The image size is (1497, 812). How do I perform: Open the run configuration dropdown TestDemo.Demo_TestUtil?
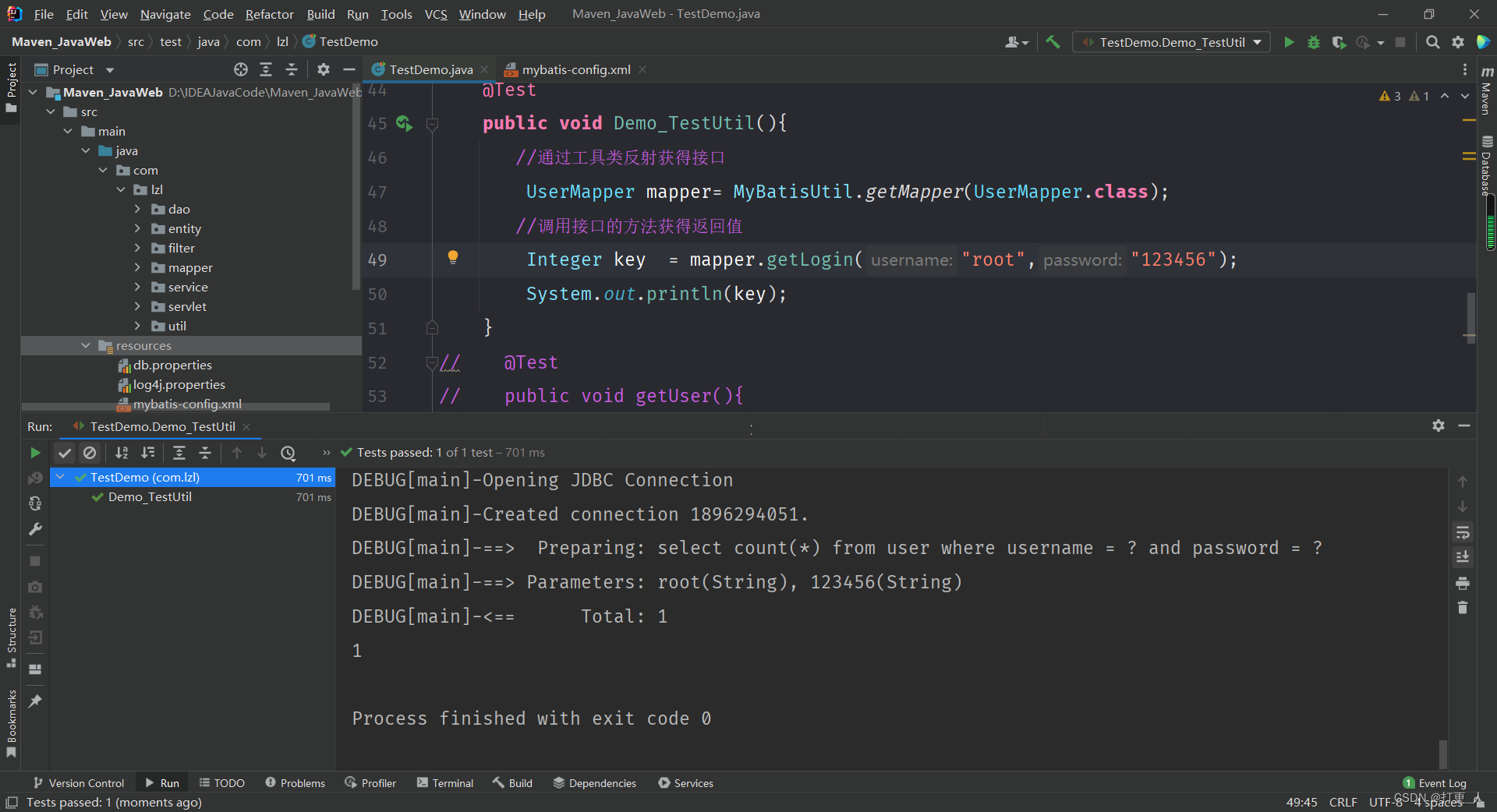[1171, 42]
